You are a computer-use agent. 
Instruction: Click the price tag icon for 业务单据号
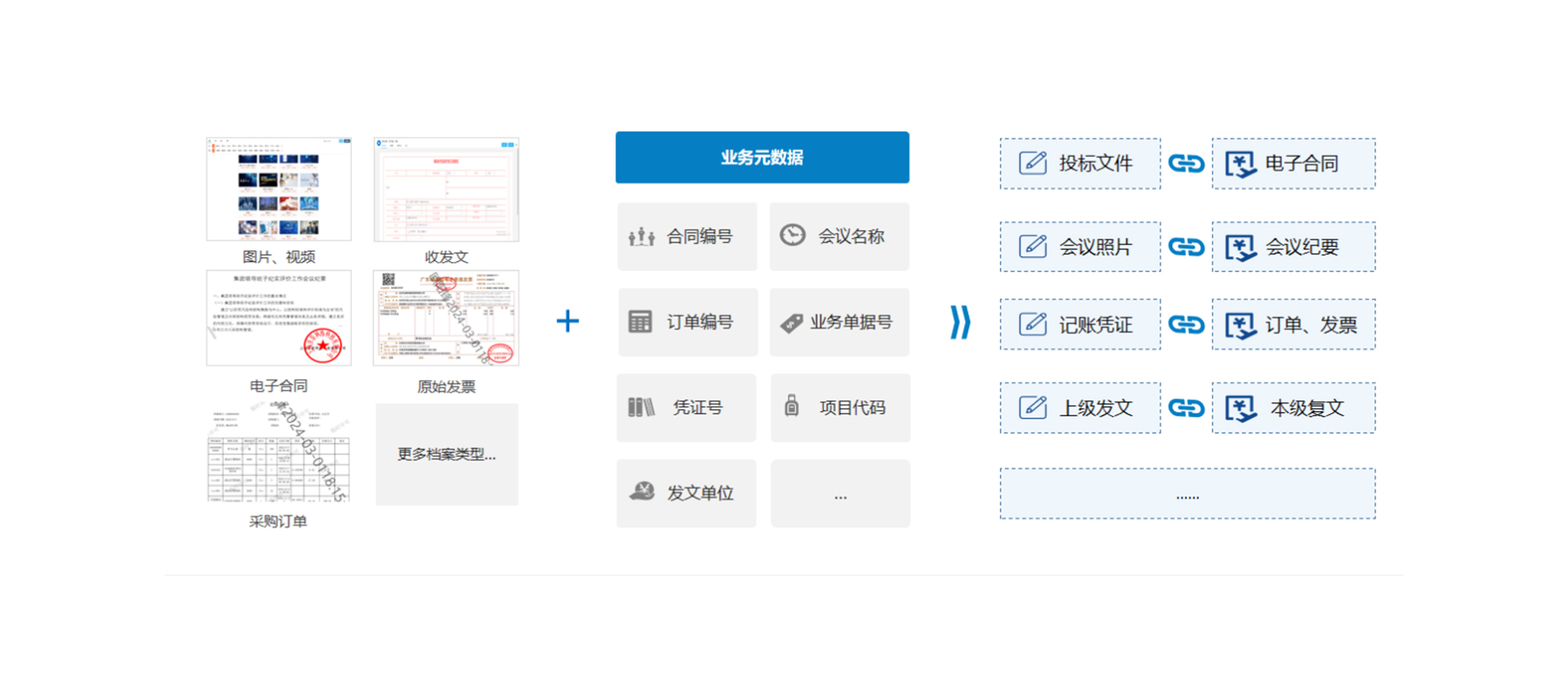(x=792, y=322)
